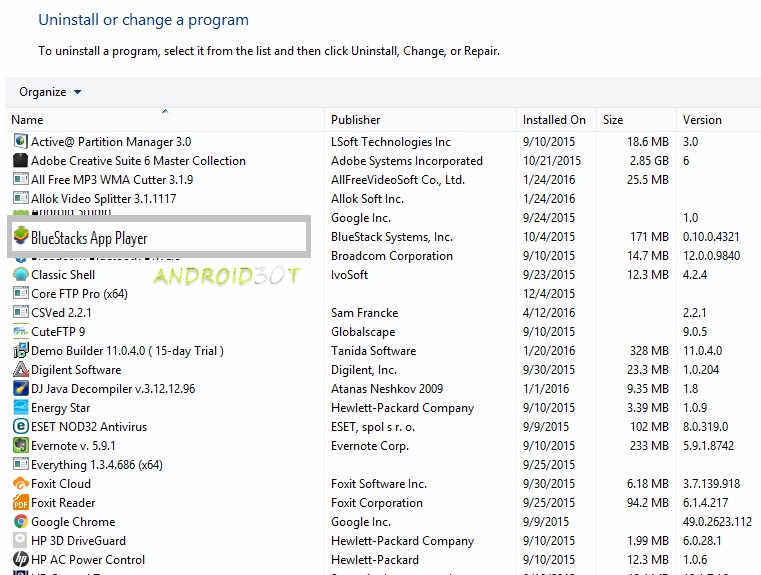Select Digilent Software program name
The width and height of the screenshot is (761, 575).
pyautogui.click(x=76, y=370)
